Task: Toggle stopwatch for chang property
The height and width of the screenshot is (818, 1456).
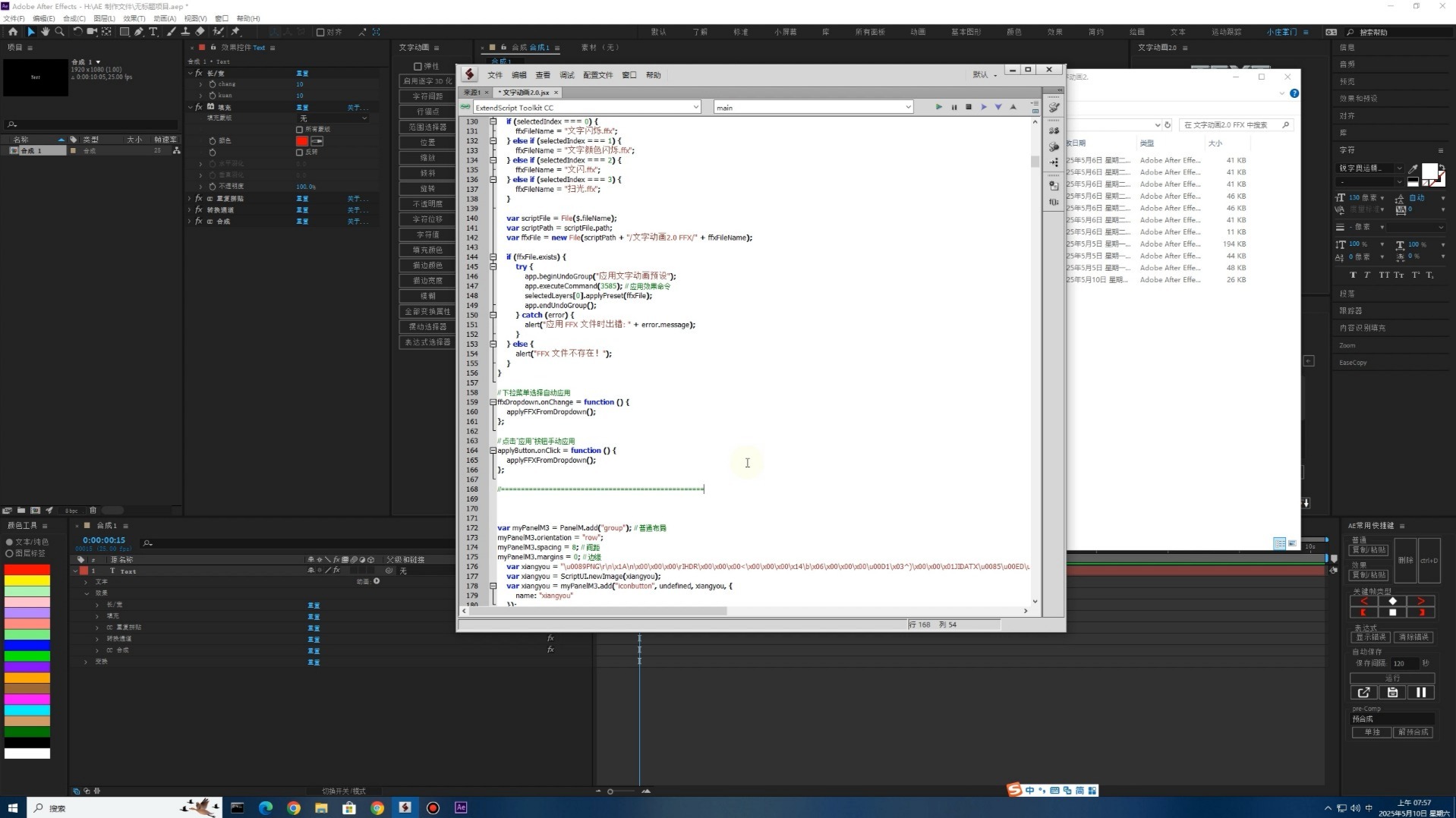Action: (x=212, y=84)
